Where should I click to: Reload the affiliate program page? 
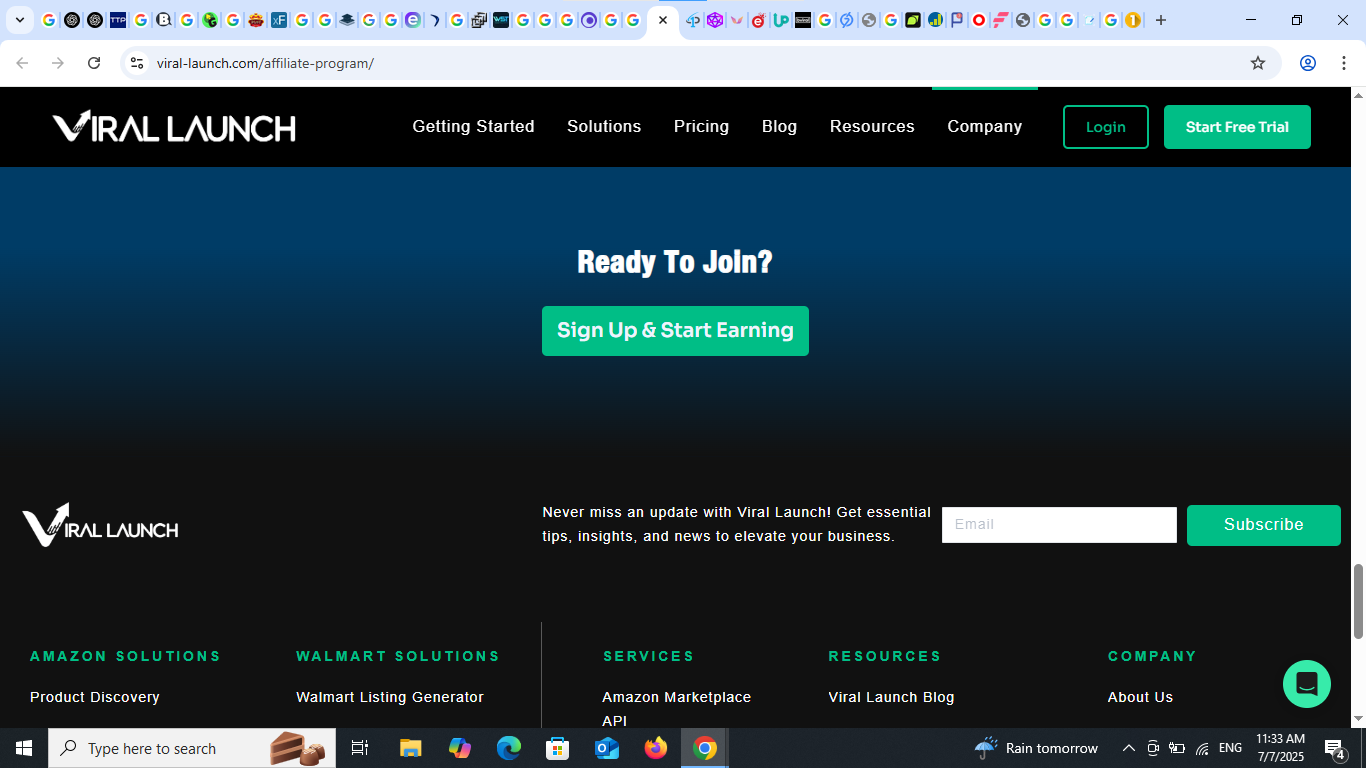(94, 63)
